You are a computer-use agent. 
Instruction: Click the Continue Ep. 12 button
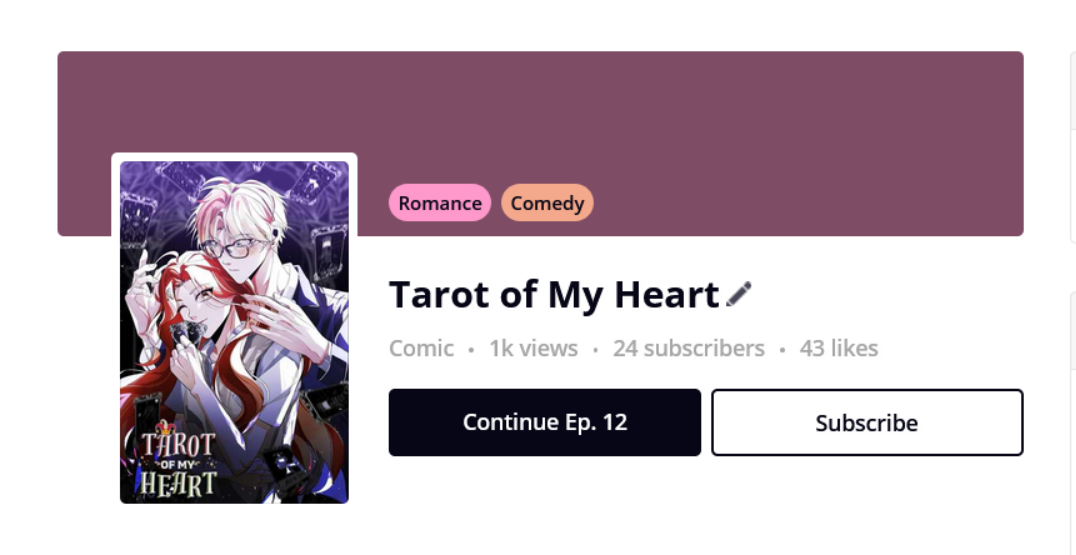(545, 422)
